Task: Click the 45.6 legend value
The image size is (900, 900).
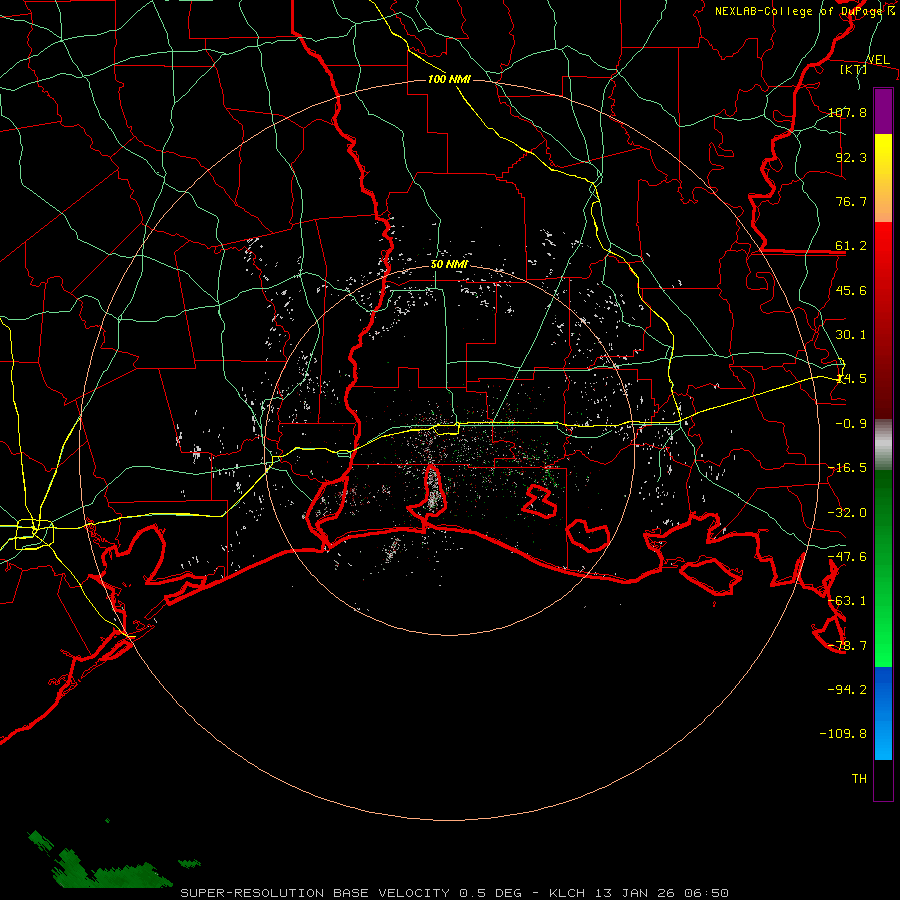Action: pyautogui.click(x=851, y=290)
